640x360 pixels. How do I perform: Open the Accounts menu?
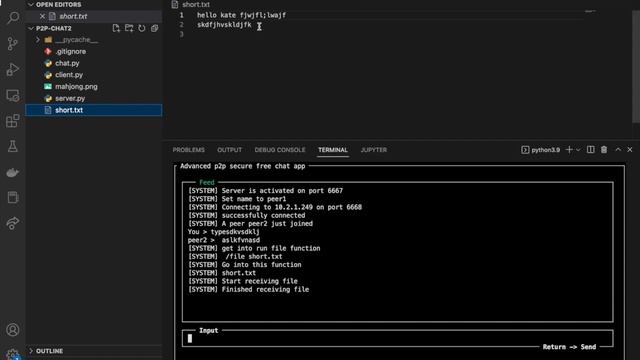(13, 330)
